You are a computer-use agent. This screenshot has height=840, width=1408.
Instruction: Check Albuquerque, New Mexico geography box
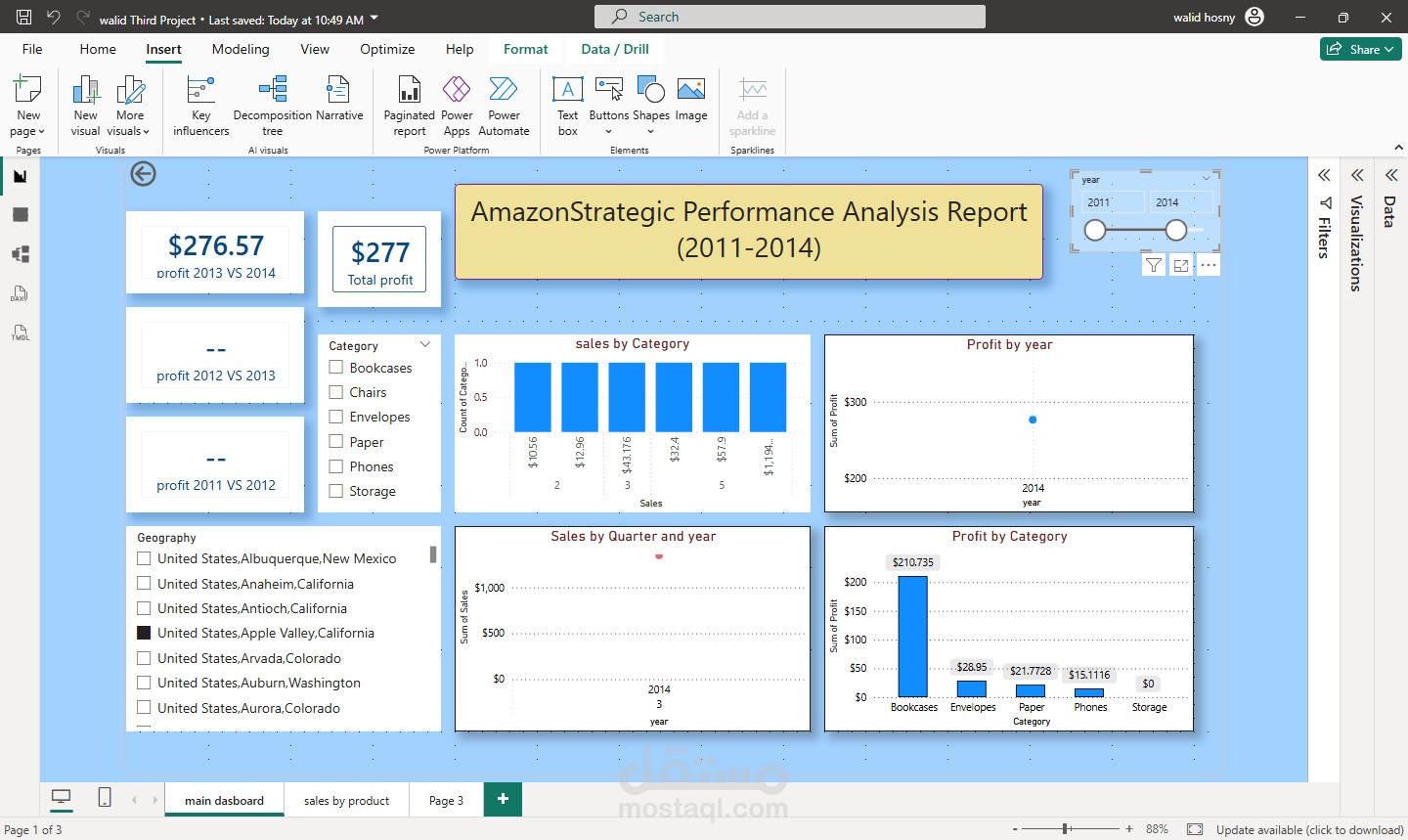144,558
